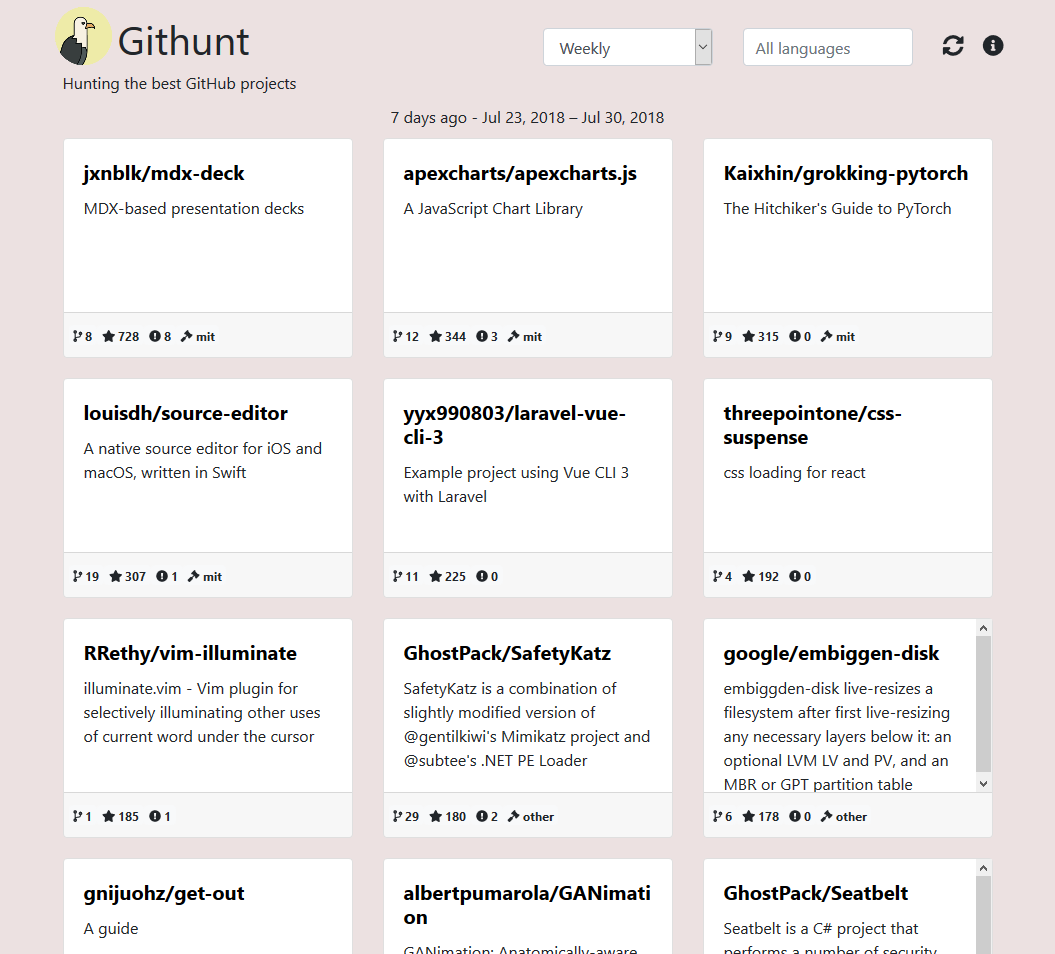Click scroll-down arrow in embiggen-disk card
This screenshot has height=954, width=1055.
coord(984,784)
